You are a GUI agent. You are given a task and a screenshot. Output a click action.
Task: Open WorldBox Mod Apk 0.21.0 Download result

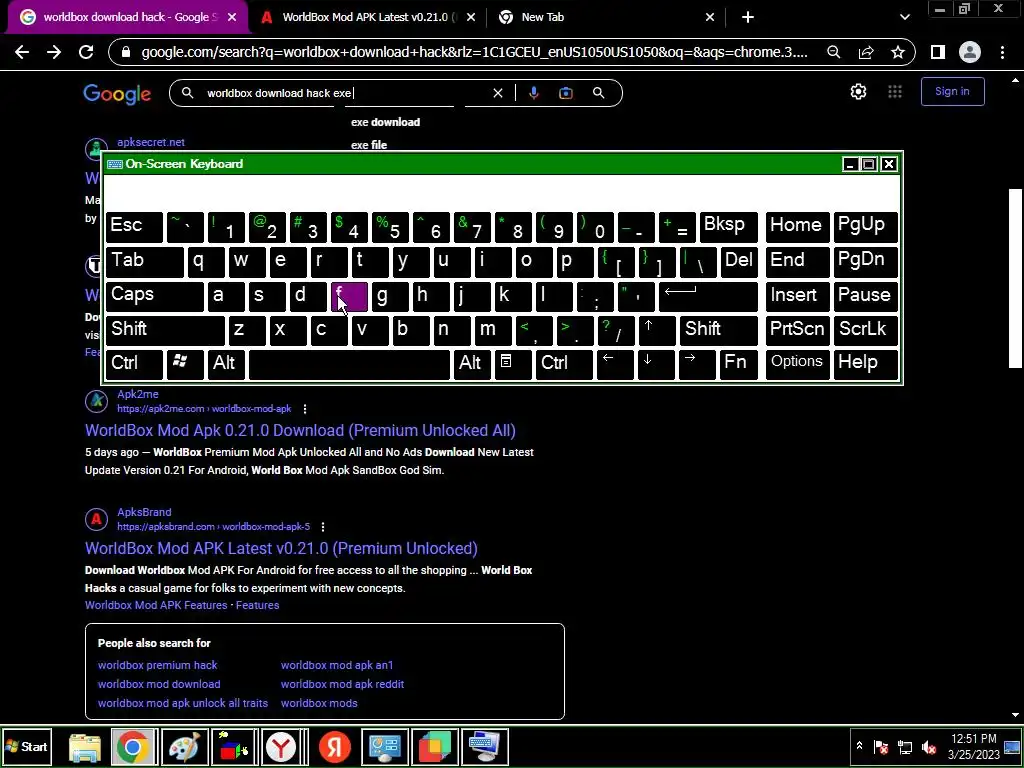[x=300, y=430]
